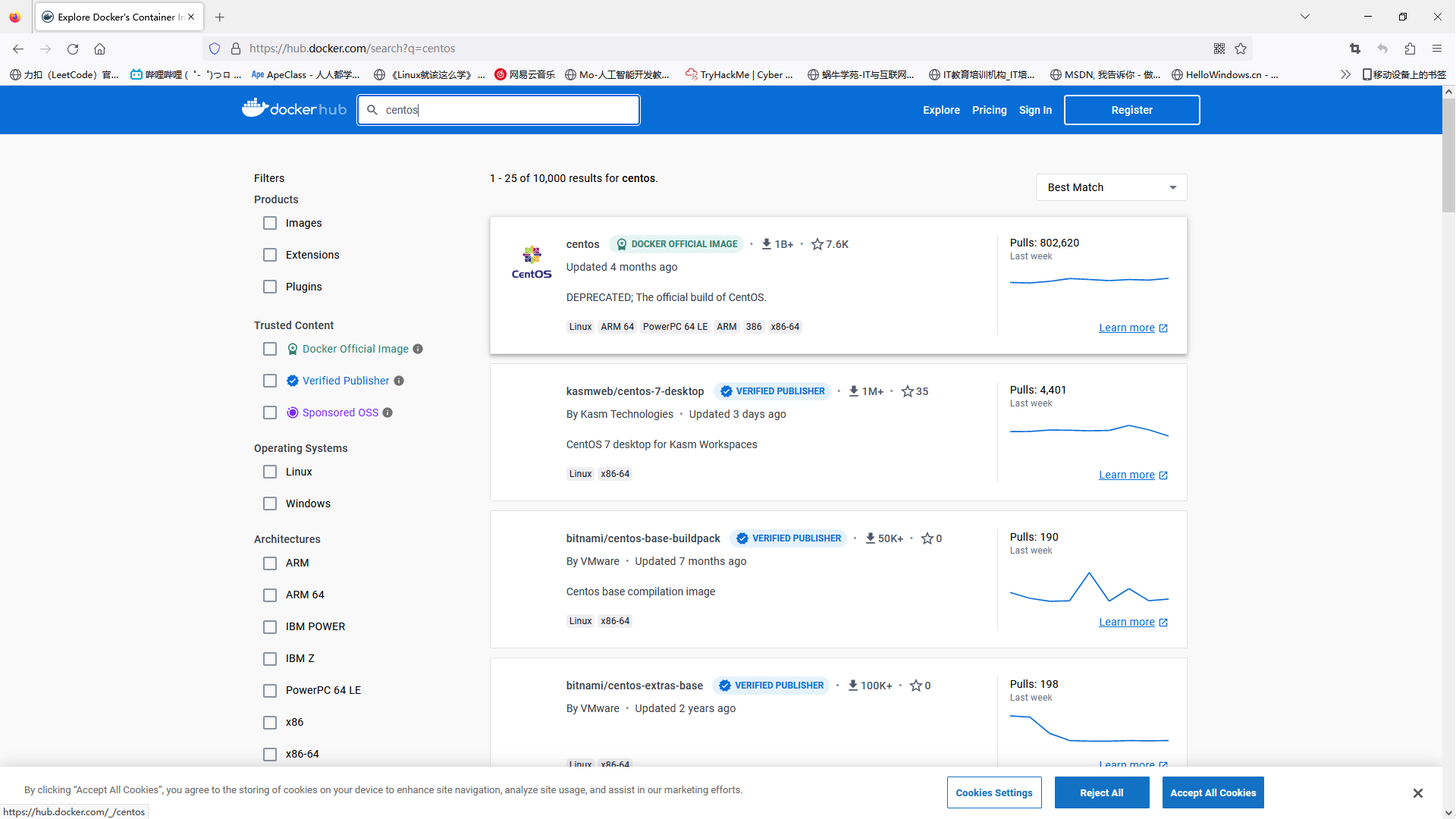1456x819 pixels.
Task: Click the download icon on kasmweb/centos-7-desktop
Action: pos(853,391)
